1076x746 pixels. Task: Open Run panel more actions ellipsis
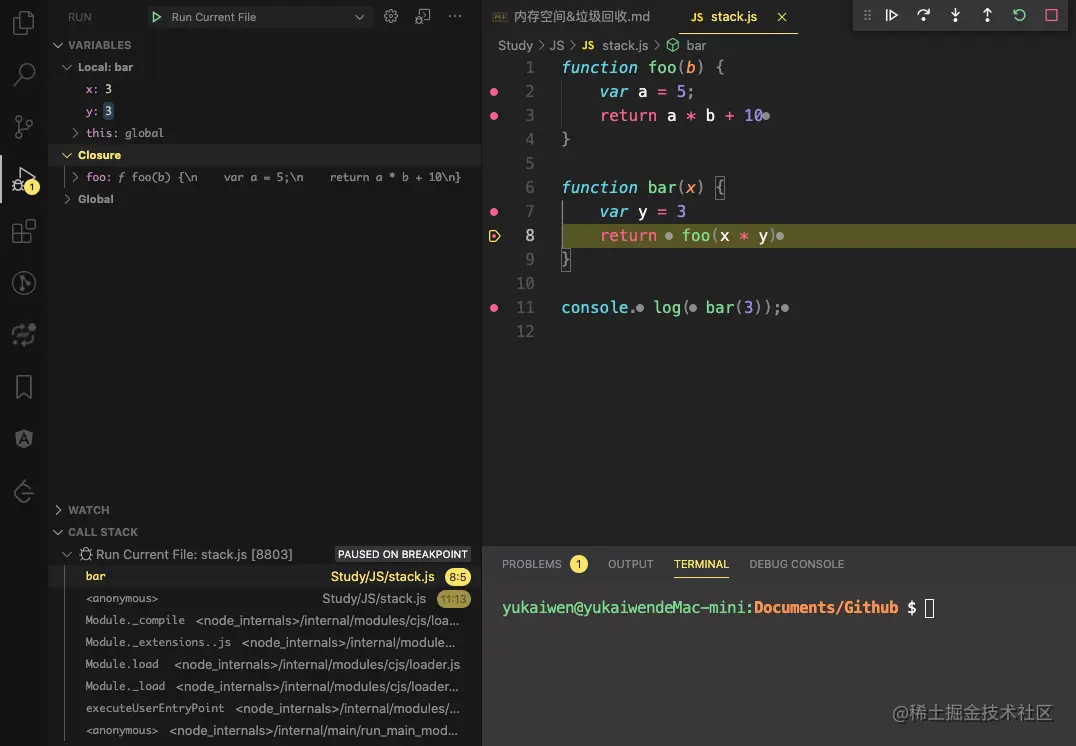tap(455, 16)
